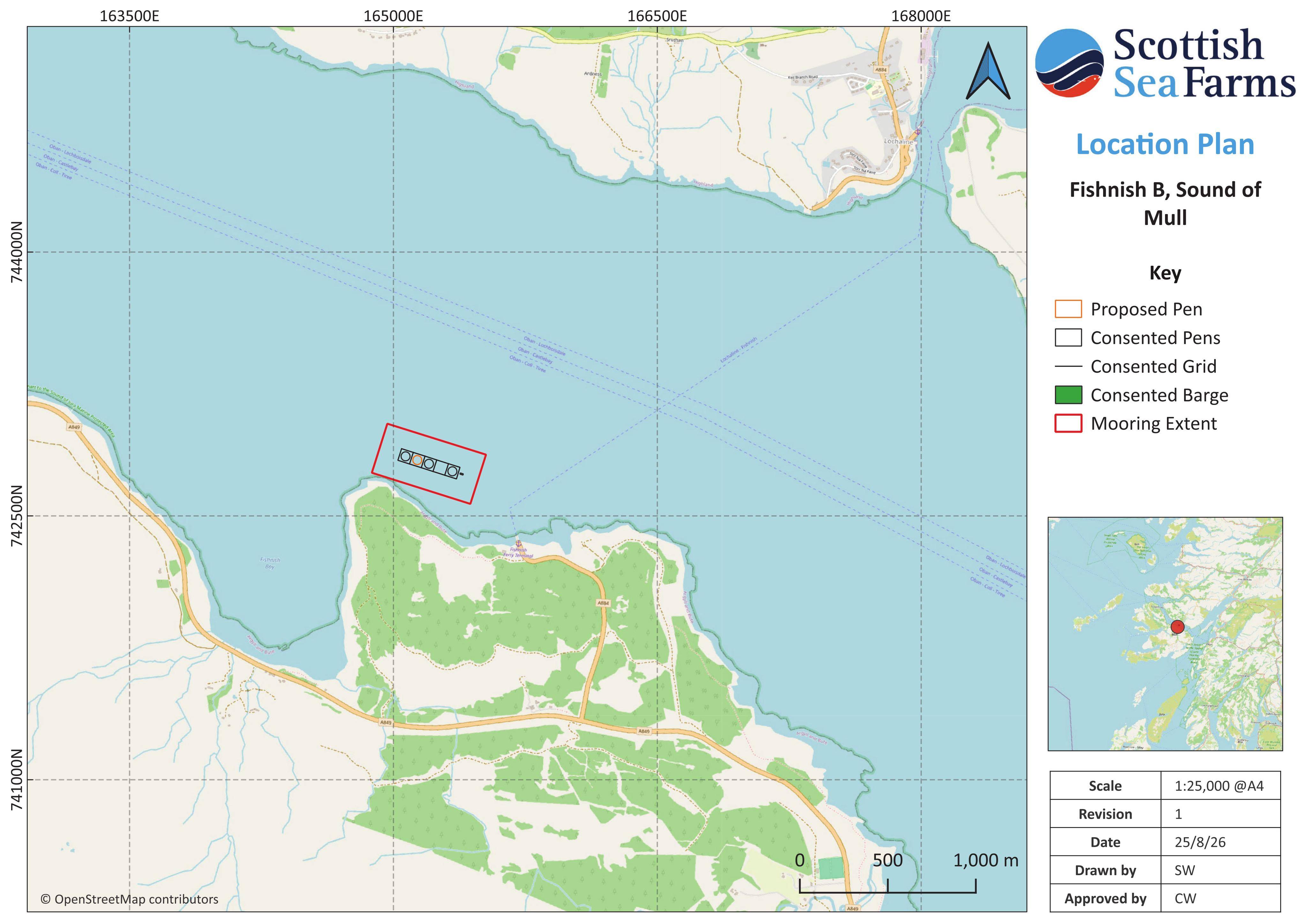
Task: Click the '1,000 m' scale bar label
Action: point(985,860)
